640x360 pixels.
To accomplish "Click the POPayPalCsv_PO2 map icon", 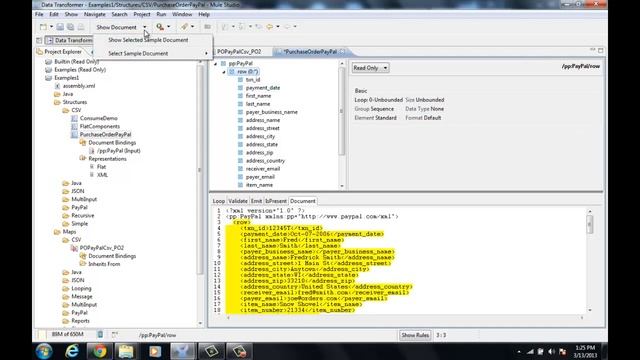I will [x=74, y=248].
